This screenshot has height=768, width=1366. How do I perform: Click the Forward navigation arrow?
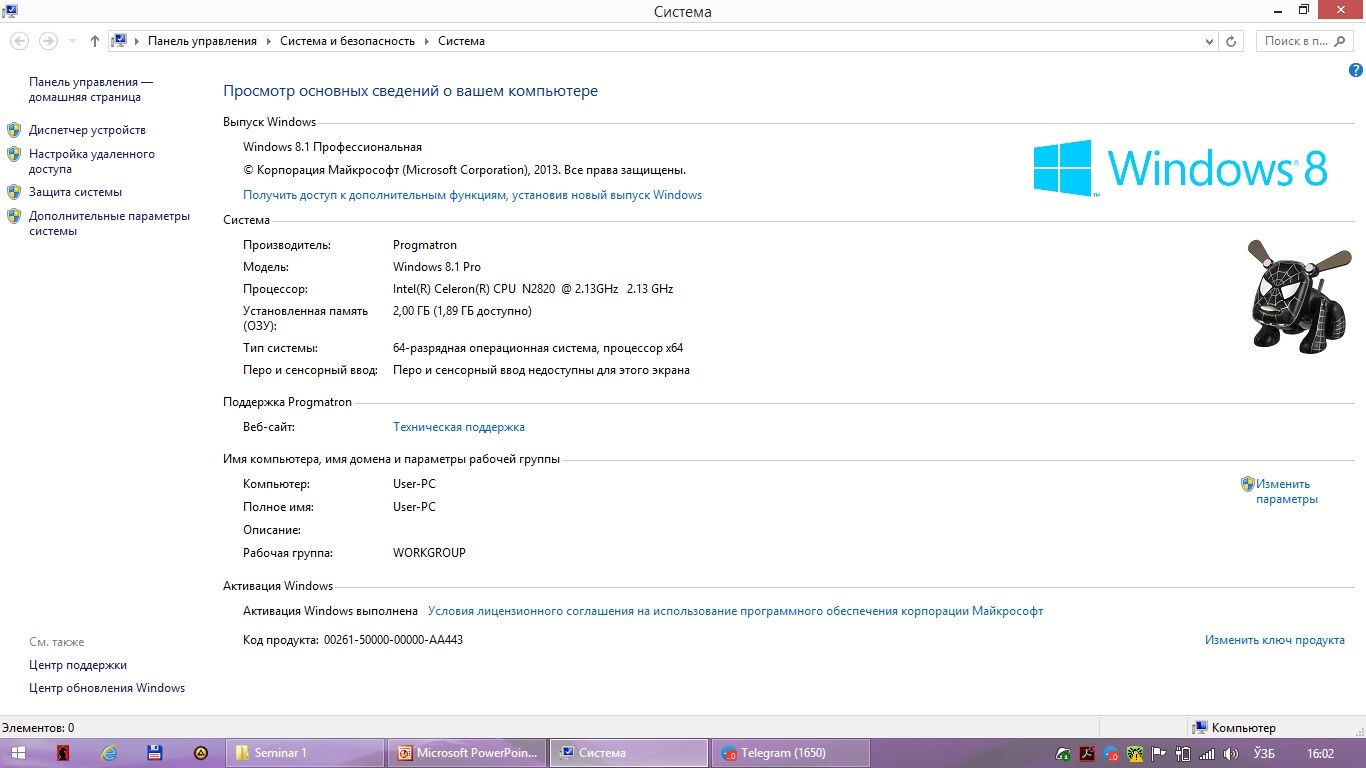click(x=47, y=41)
